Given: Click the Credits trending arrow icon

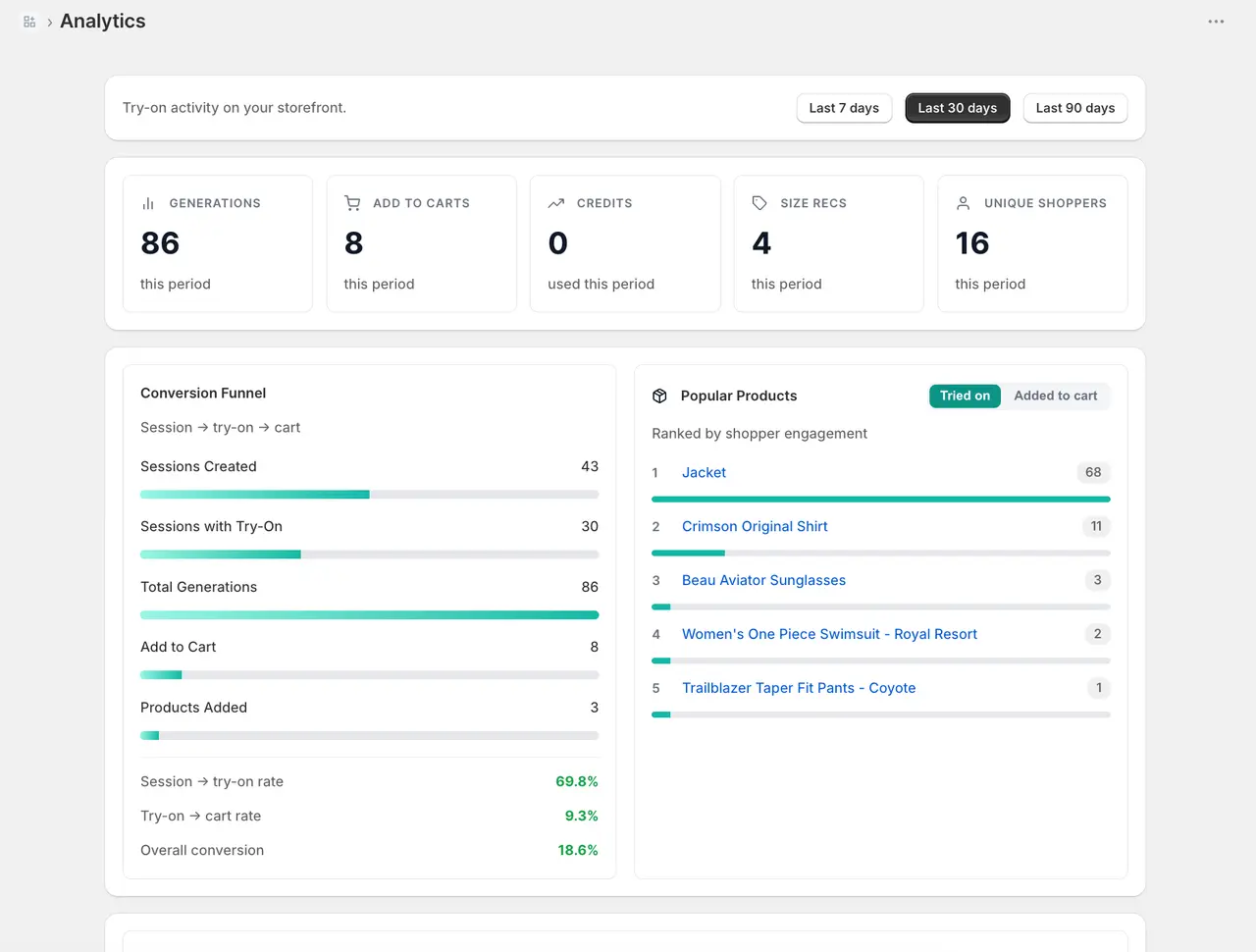Looking at the screenshot, I should (556, 203).
